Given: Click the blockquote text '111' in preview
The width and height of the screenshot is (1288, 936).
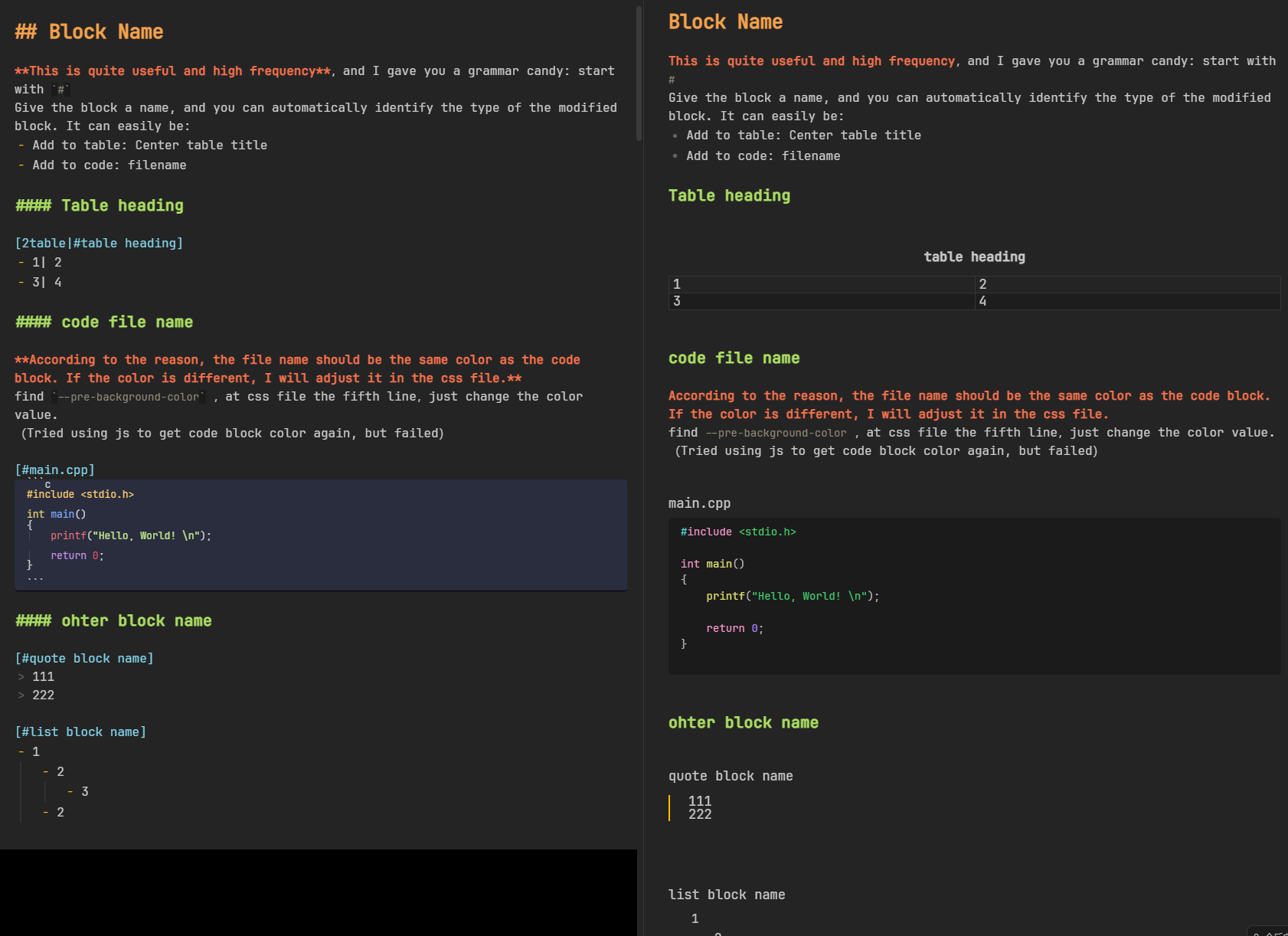Looking at the screenshot, I should click(x=699, y=800).
